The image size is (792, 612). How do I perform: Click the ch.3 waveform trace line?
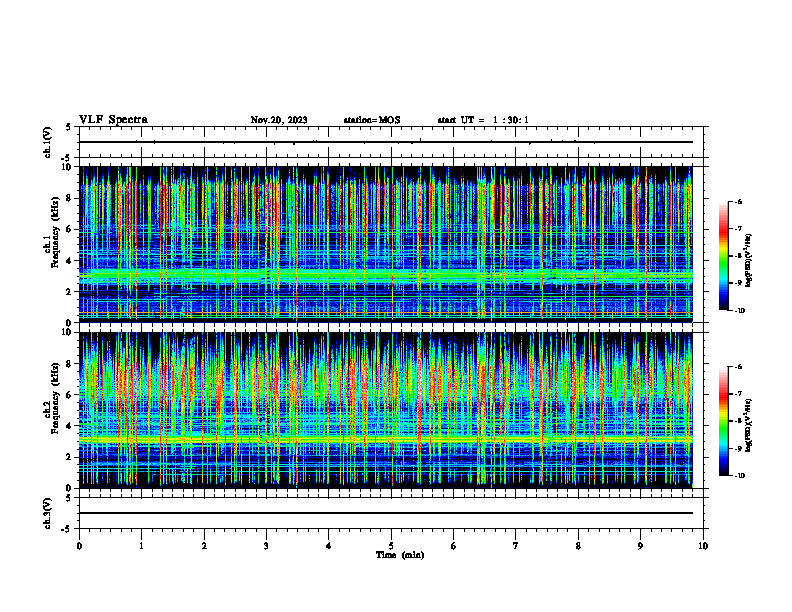(386, 513)
